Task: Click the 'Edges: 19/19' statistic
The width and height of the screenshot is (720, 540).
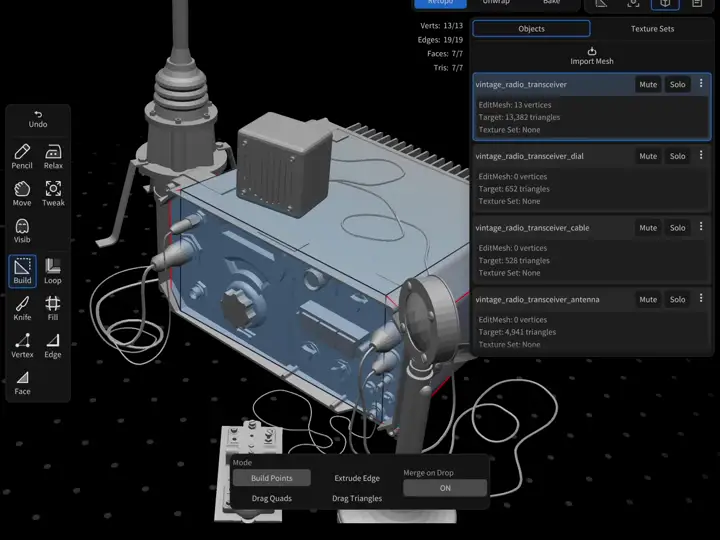Action: click(x=440, y=40)
